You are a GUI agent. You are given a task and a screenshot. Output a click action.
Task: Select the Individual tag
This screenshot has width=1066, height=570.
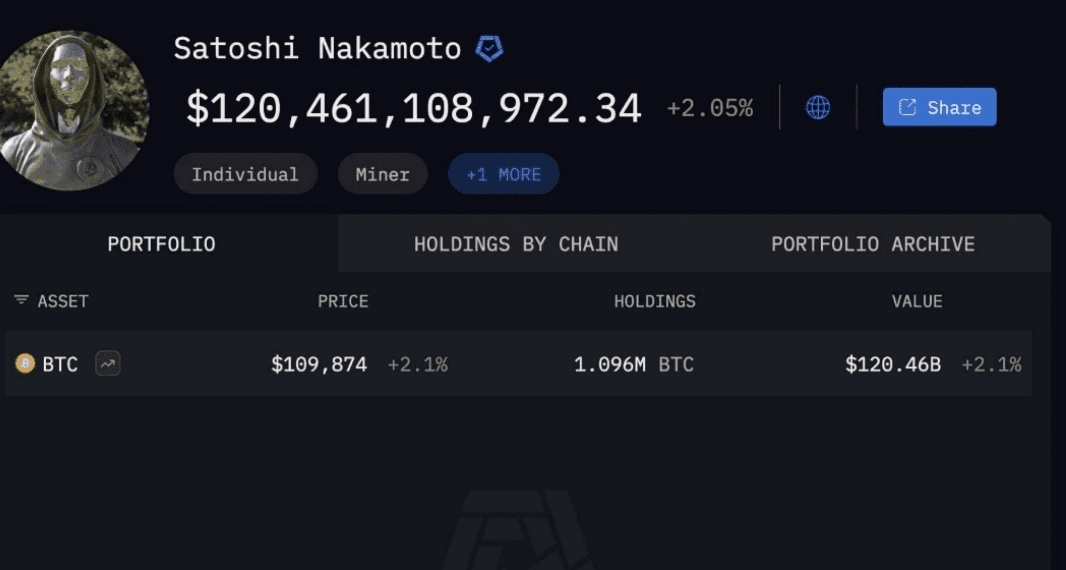[245, 174]
